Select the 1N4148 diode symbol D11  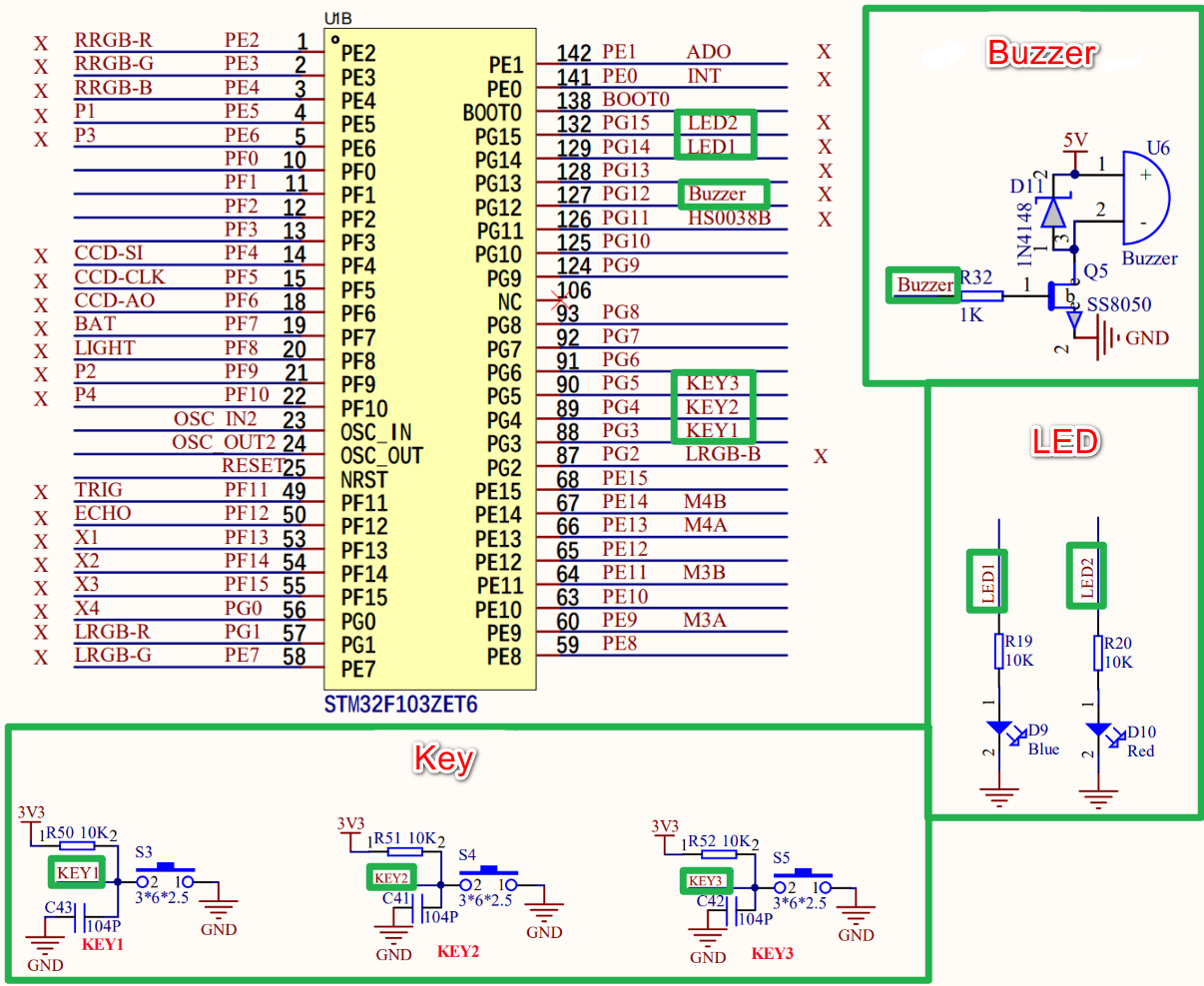pyautogui.click(x=1053, y=213)
